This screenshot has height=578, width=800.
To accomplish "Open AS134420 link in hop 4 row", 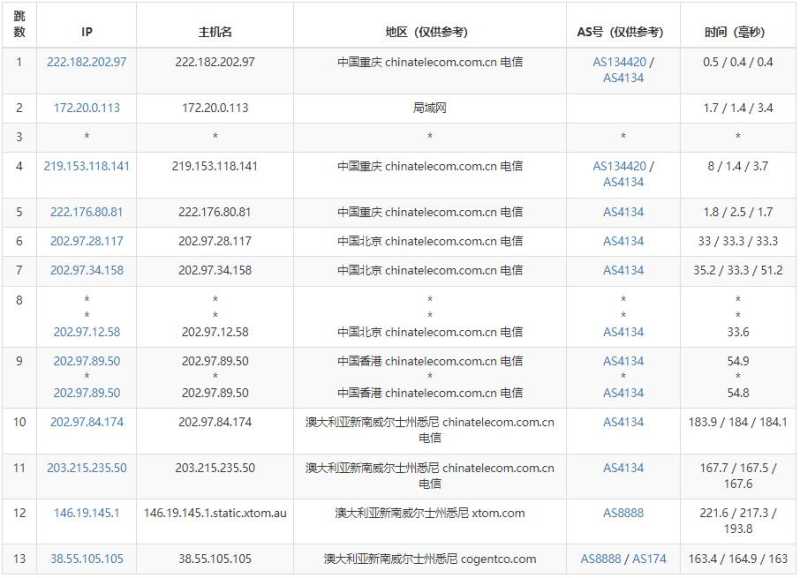I will (x=619, y=166).
